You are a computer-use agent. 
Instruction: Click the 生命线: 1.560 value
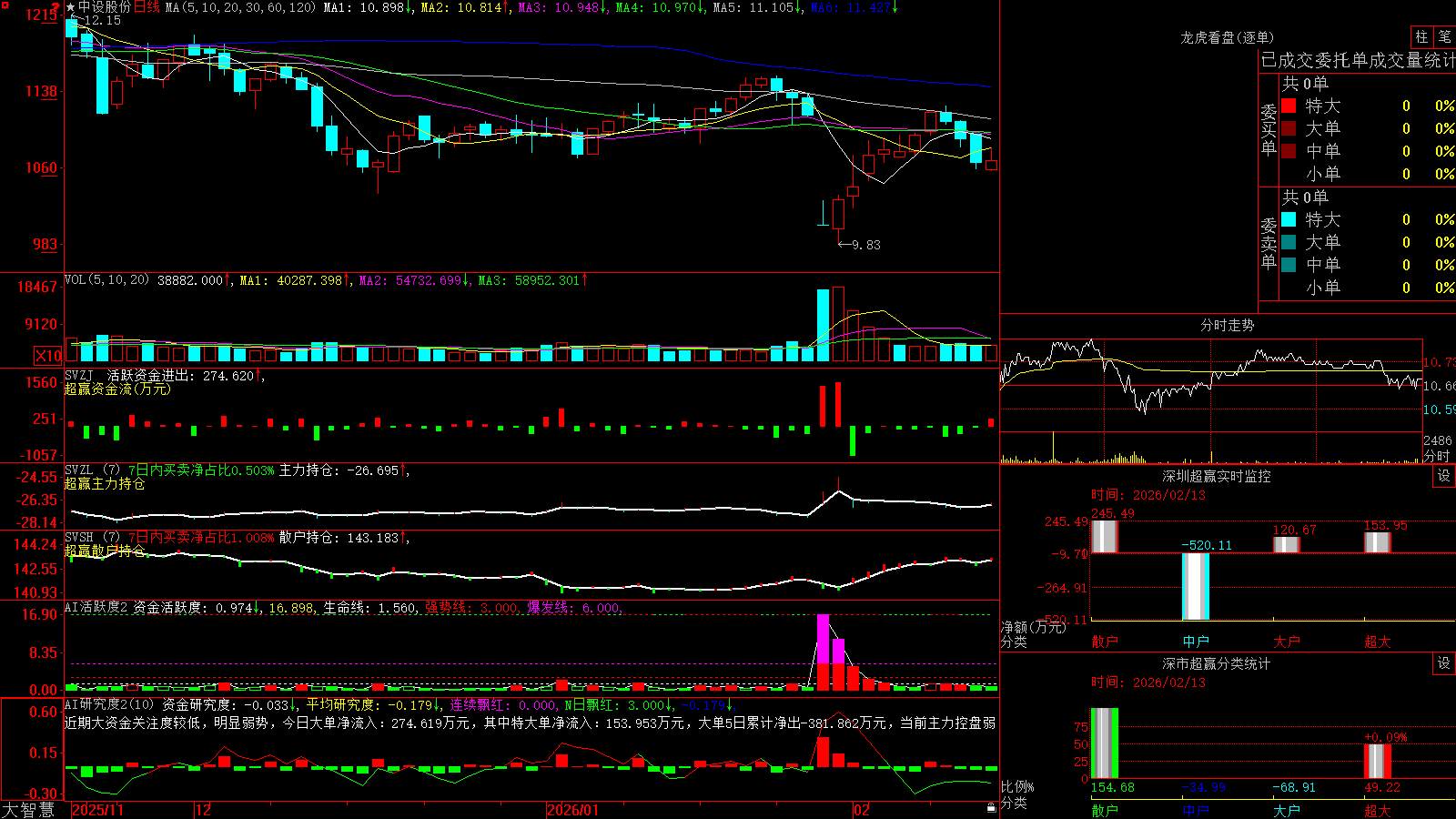coord(370,608)
